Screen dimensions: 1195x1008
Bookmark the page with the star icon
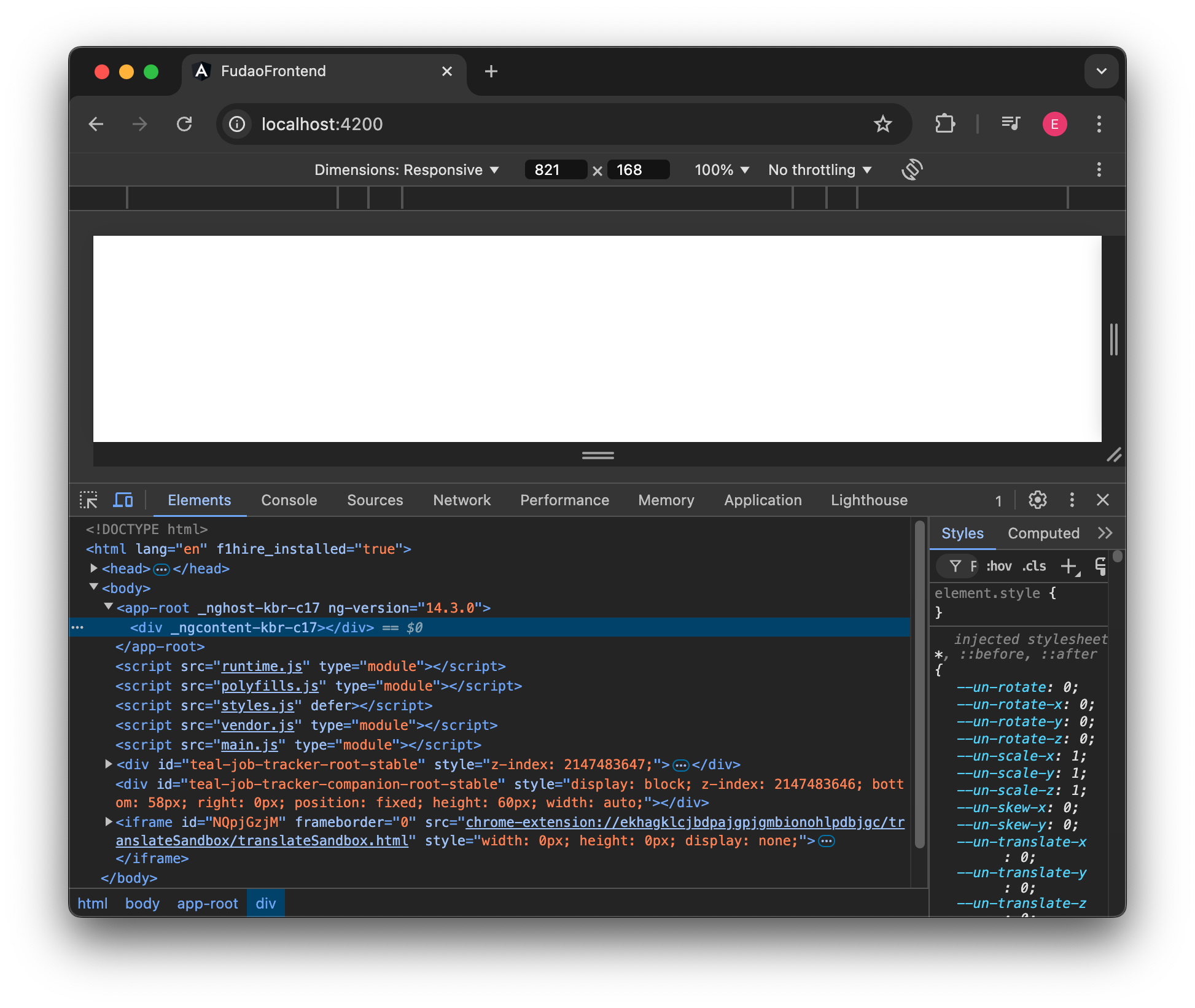click(x=884, y=124)
